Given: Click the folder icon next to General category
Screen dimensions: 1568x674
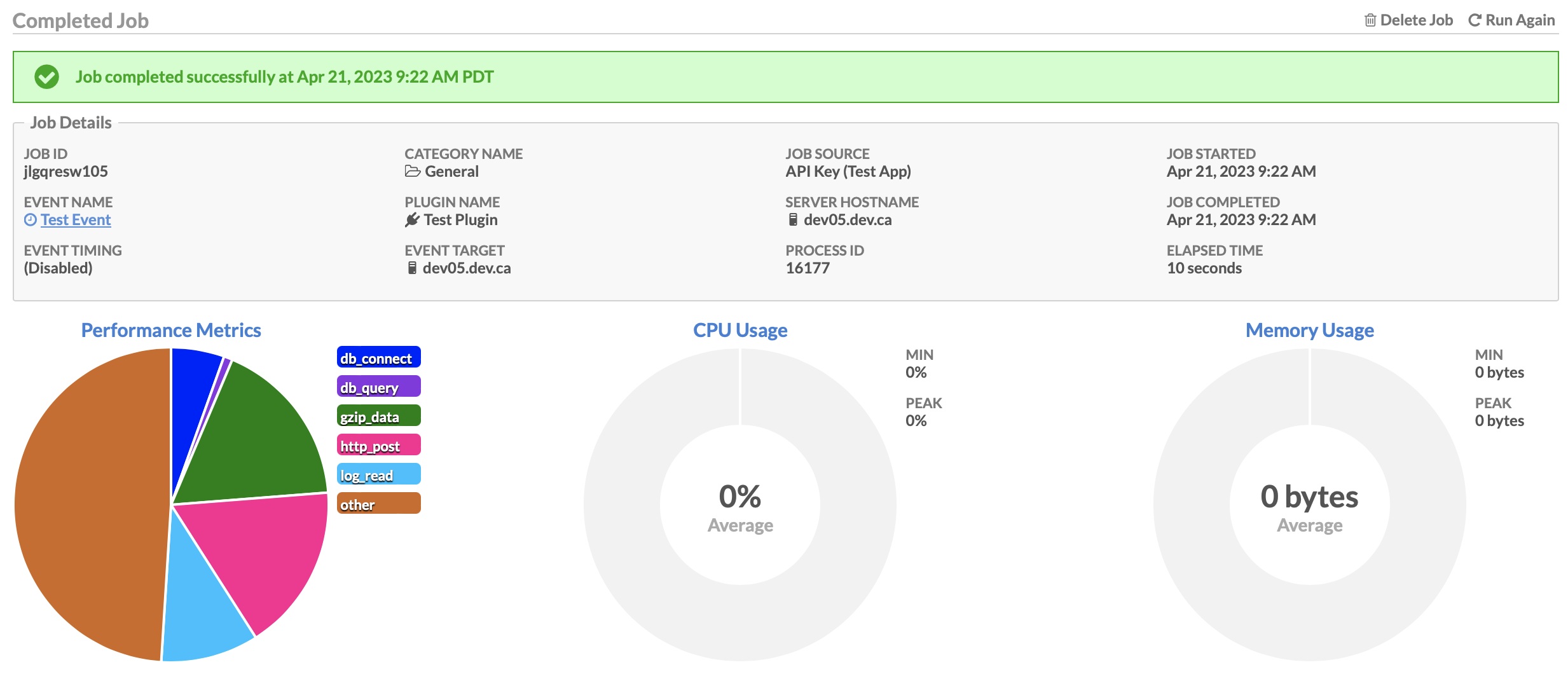Looking at the screenshot, I should (x=414, y=171).
